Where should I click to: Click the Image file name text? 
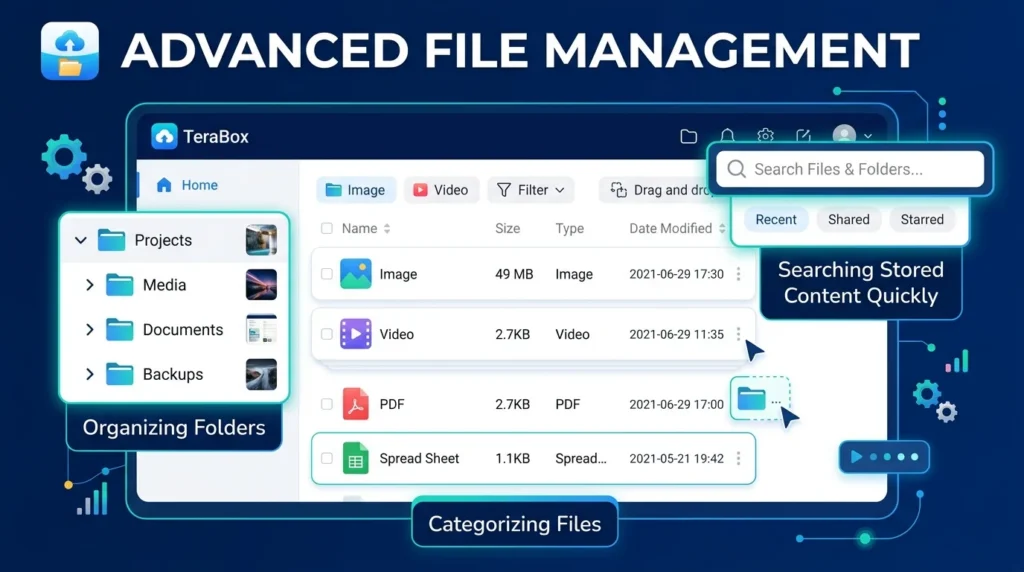pos(398,274)
